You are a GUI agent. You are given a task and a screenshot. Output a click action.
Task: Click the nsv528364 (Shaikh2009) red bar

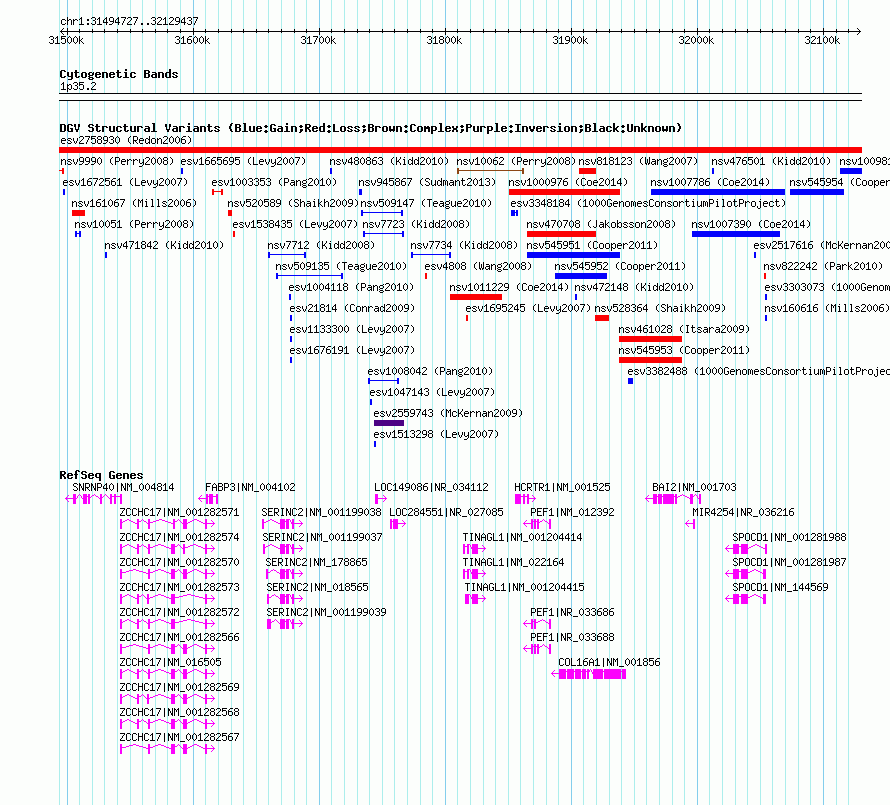[602, 318]
